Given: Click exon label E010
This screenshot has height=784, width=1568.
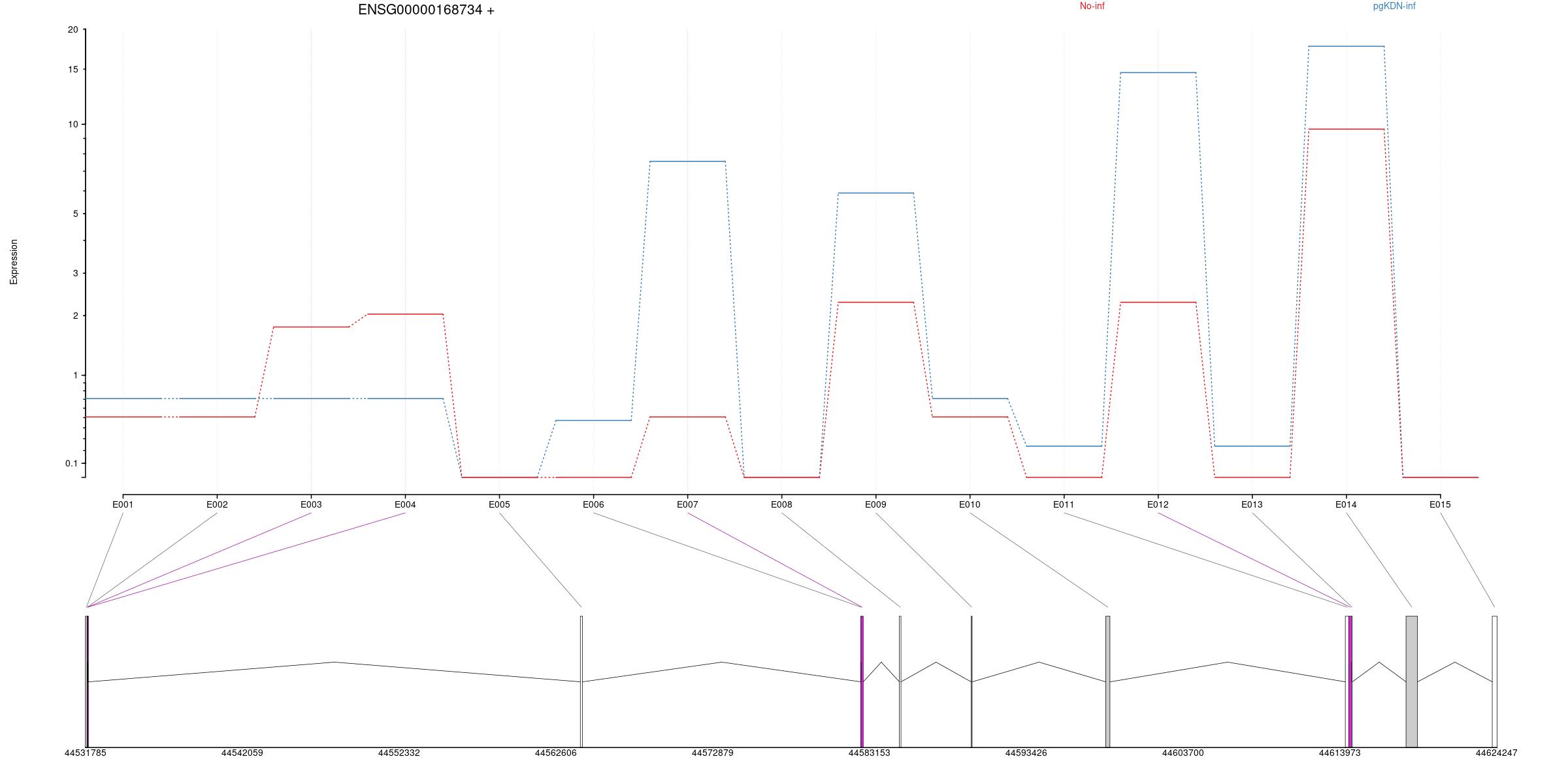Looking at the screenshot, I should coord(970,504).
